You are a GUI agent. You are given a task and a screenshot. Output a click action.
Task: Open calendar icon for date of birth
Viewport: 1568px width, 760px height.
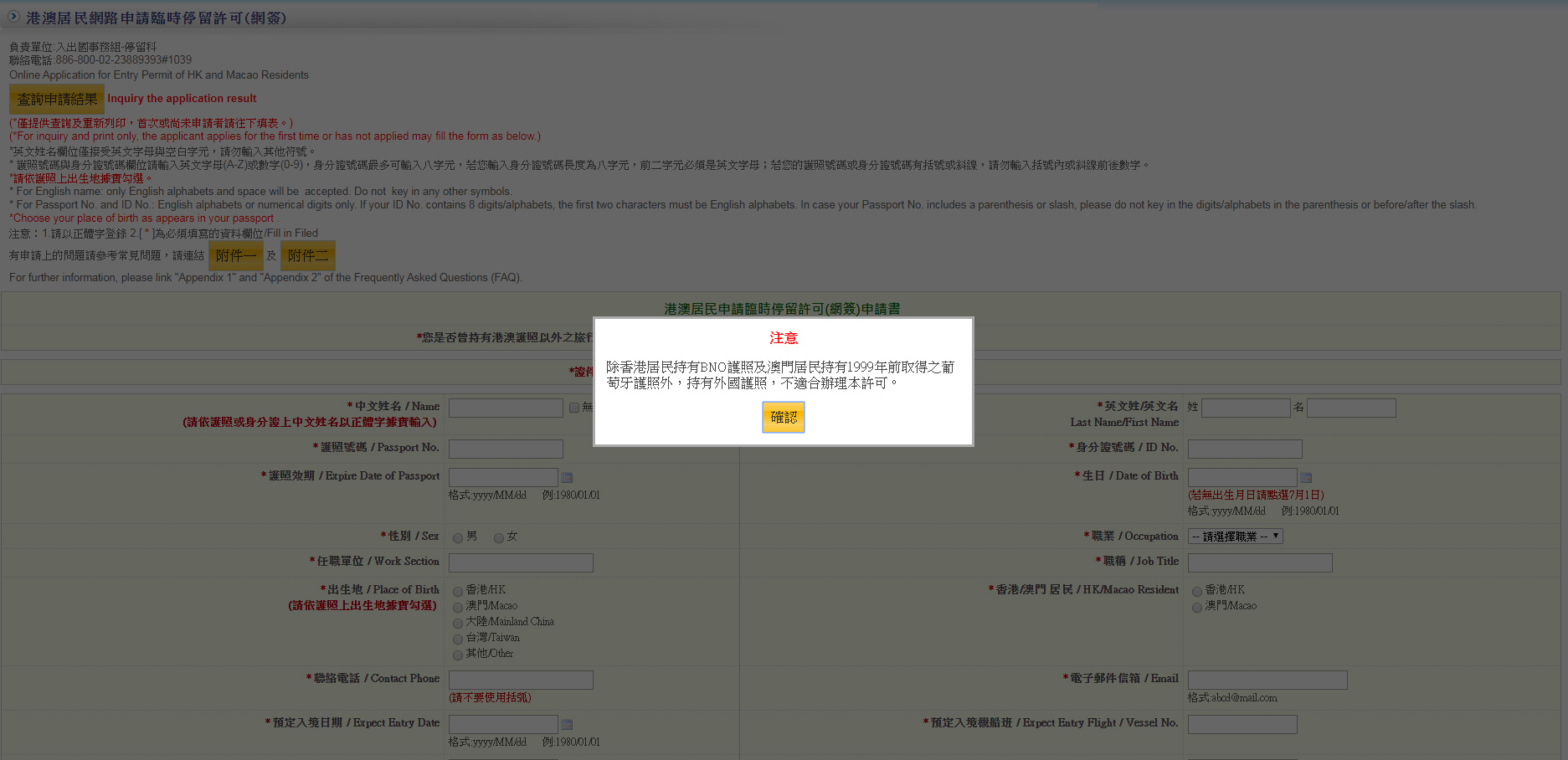click(1306, 478)
